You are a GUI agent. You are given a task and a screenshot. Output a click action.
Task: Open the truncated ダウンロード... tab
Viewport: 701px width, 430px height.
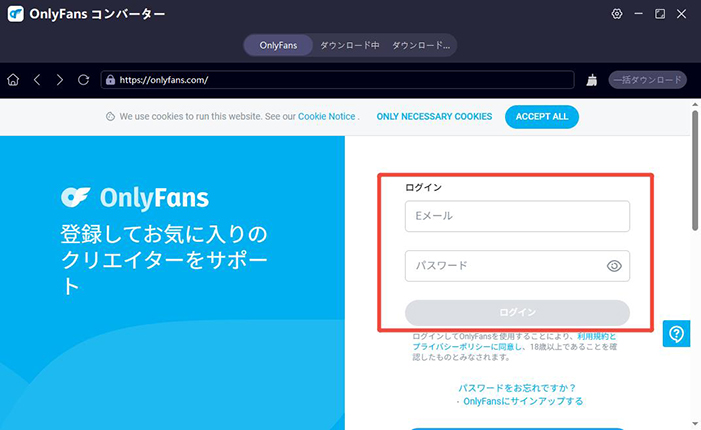(x=421, y=45)
